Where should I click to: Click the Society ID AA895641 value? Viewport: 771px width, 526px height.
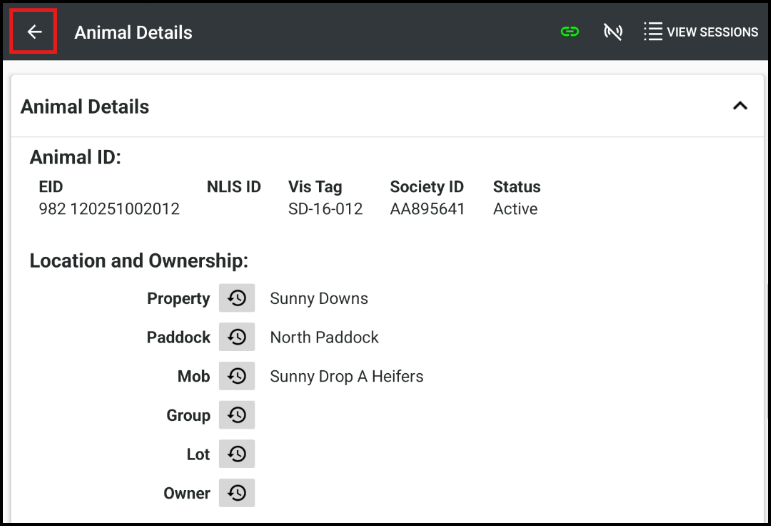[x=427, y=209]
